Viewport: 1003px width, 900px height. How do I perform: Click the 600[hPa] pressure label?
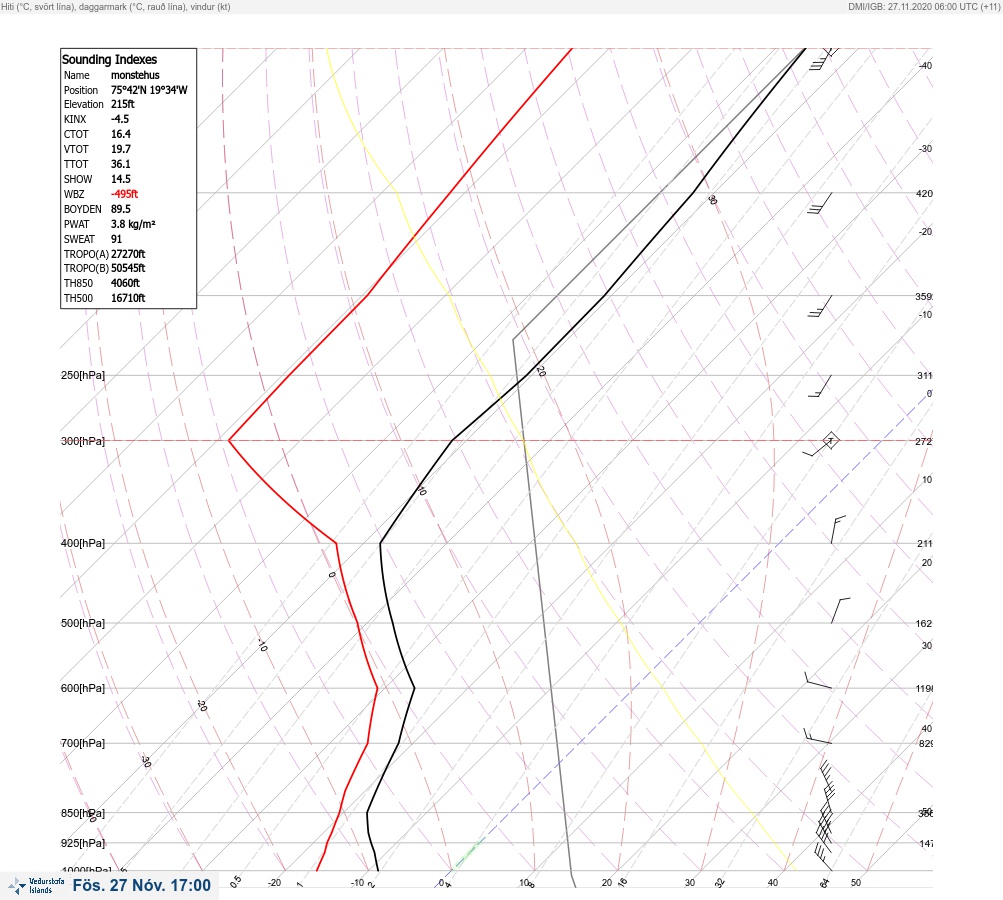pos(83,688)
